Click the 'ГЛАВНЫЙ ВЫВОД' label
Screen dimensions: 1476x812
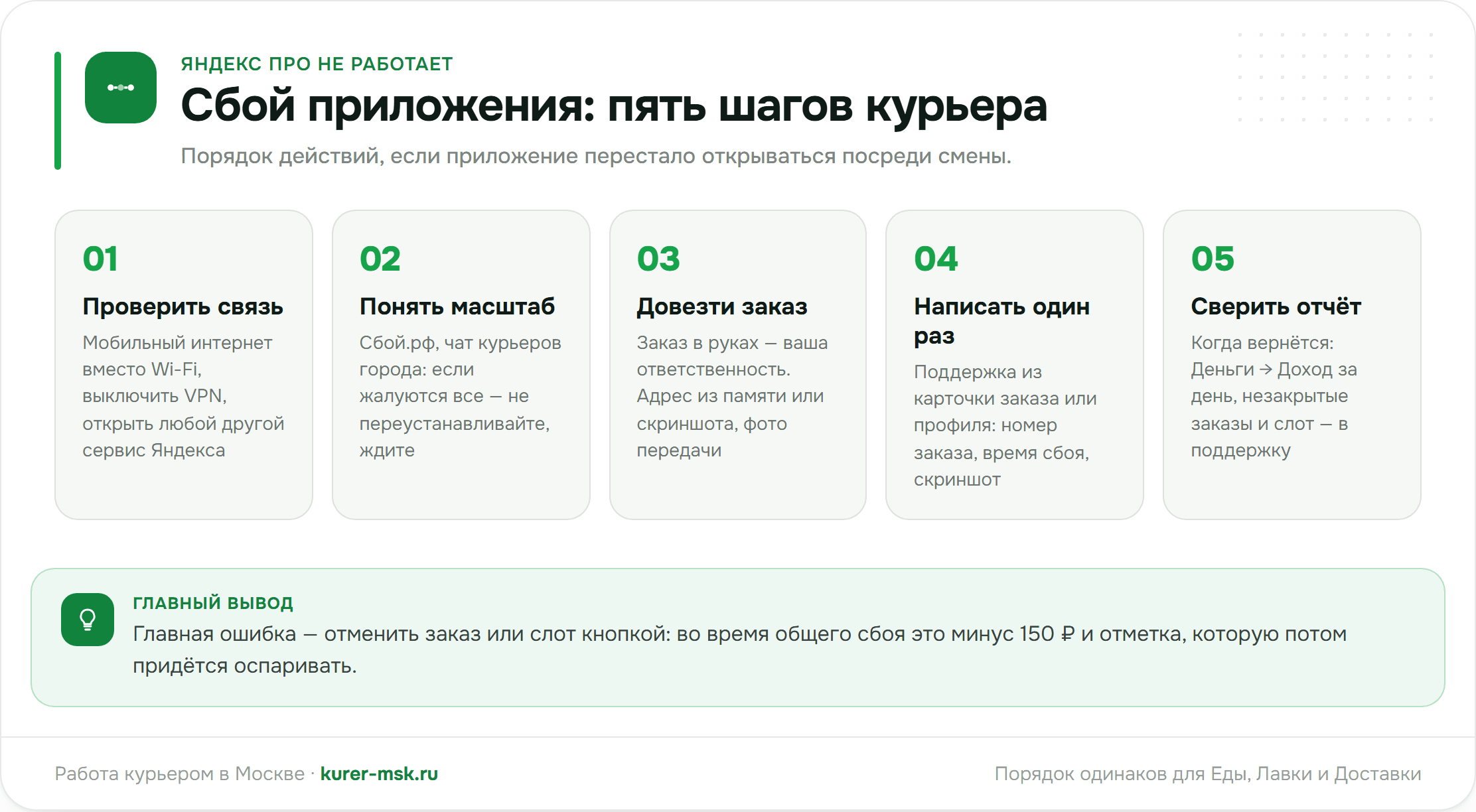tap(213, 603)
